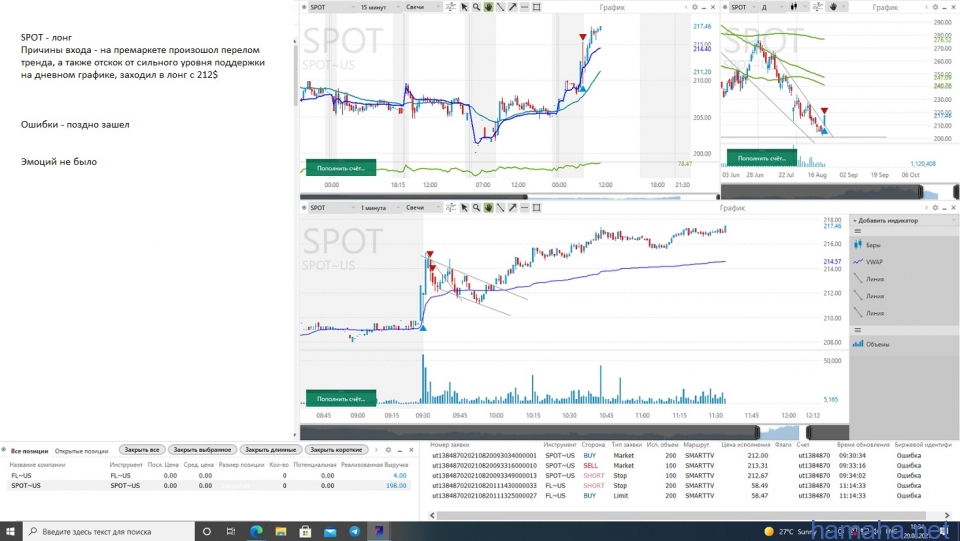Open gear settings of 15-minute chart panel
Screen dimensions: 960x541
[x=695, y=7]
